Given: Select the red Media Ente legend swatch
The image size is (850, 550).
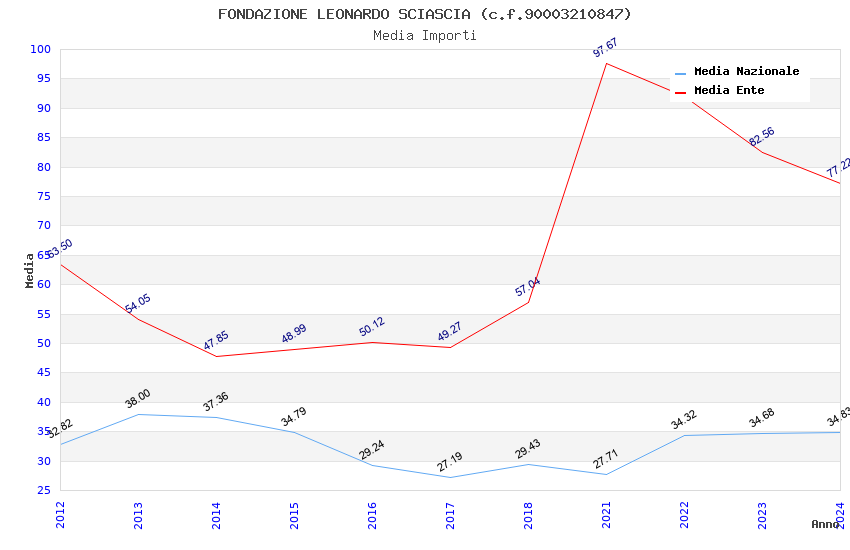Looking at the screenshot, I should tap(680, 92).
